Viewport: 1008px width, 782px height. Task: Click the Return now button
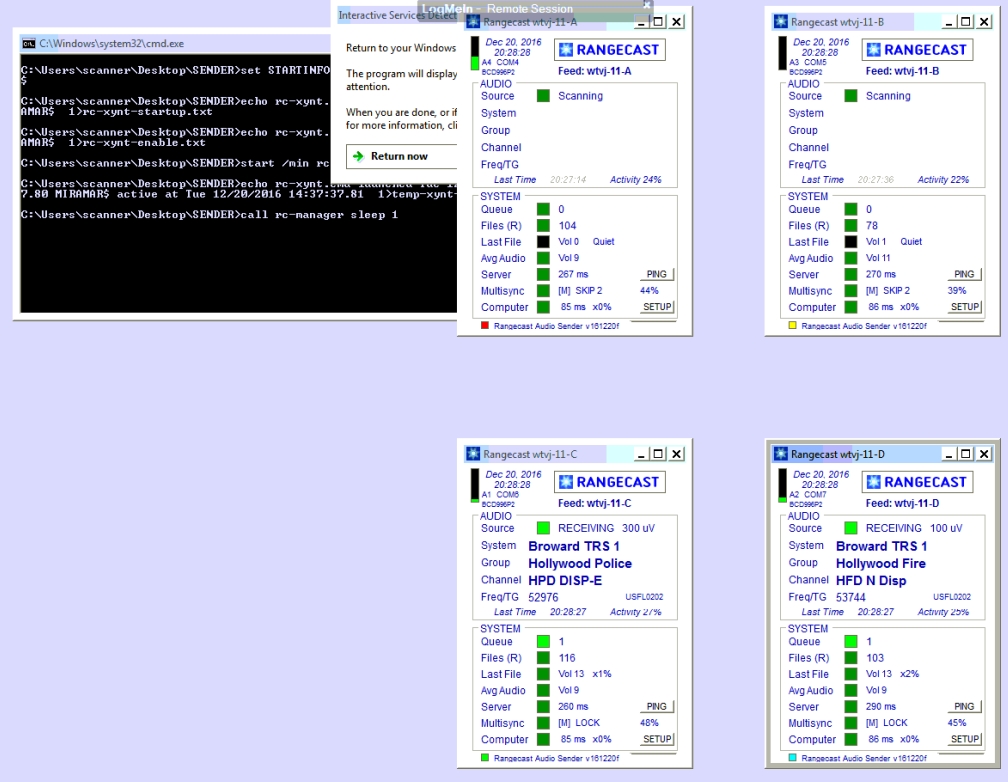pyautogui.click(x=402, y=156)
